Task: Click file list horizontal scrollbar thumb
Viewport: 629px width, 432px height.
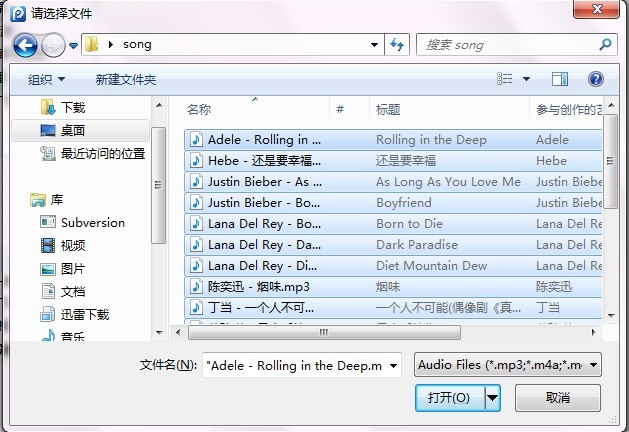Action: coord(324,333)
